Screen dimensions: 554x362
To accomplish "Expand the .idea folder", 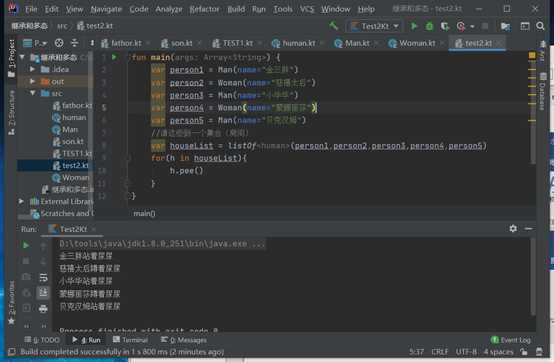I will click(33, 69).
